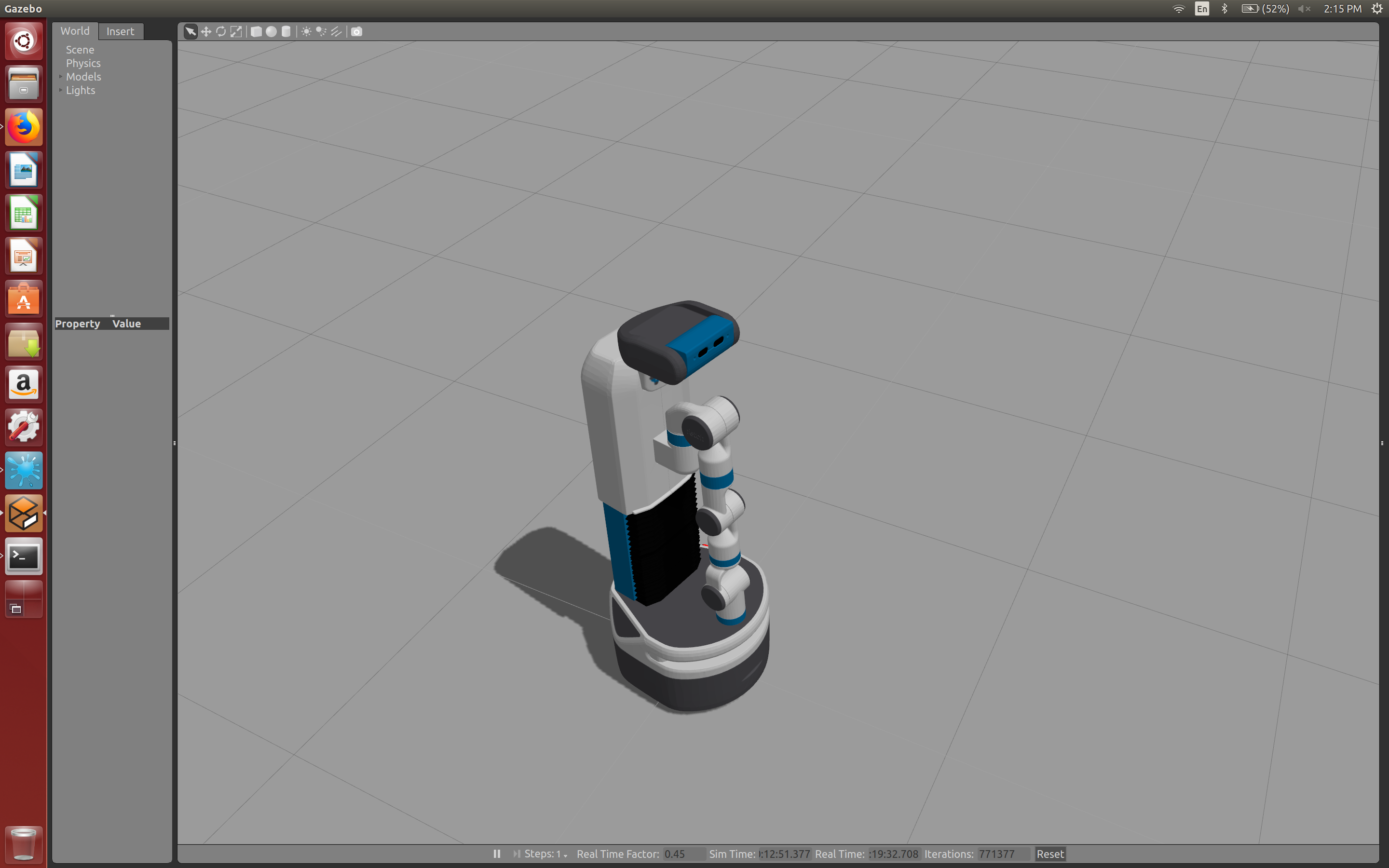Expand the Models tree node
Viewport: 1389px width, 868px height.
click(60, 76)
